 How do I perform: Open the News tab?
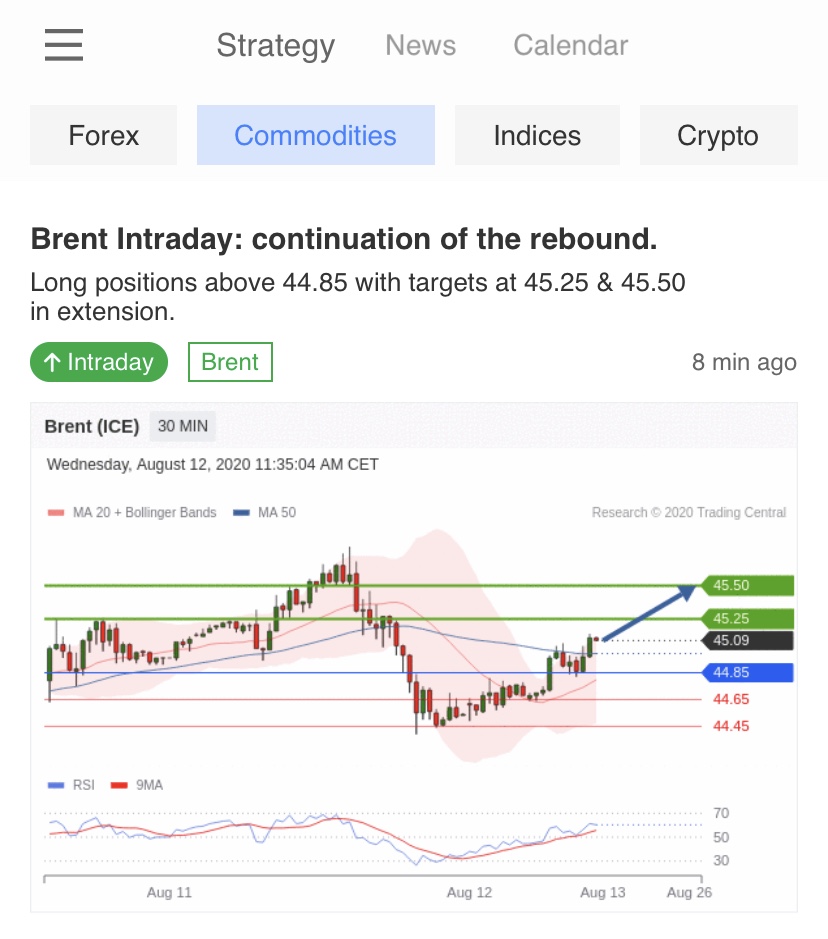[x=420, y=45]
